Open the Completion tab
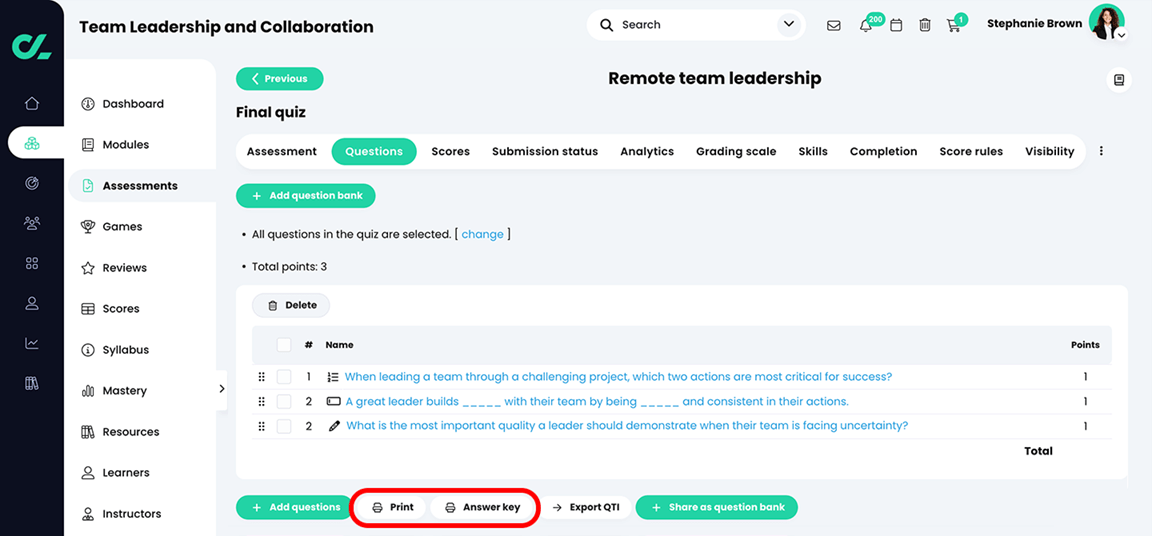Viewport: 1152px width, 536px height. coord(883,151)
